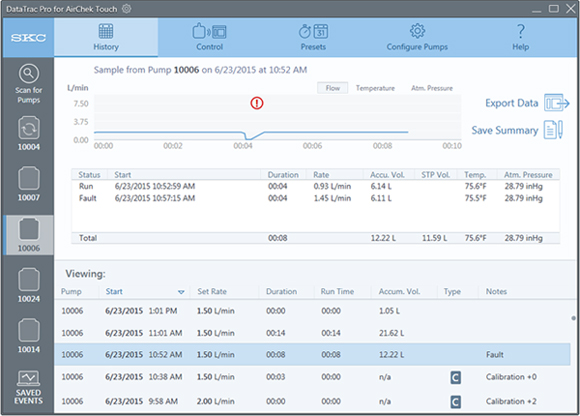Screen dimensions: 580x416
Task: Switch to the Control tab
Action: (x=209, y=37)
